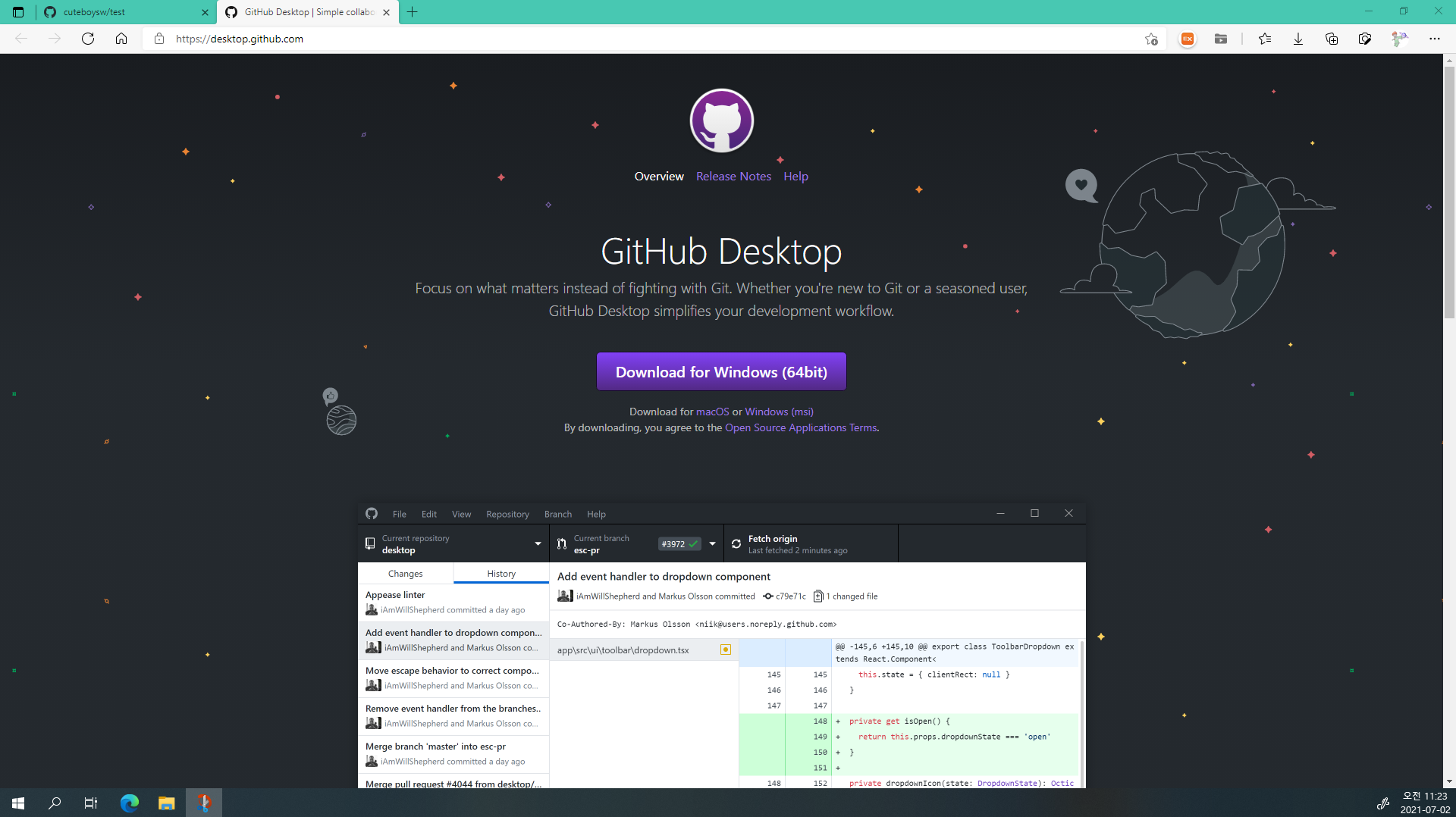Open the Release Notes page
The width and height of the screenshot is (1456, 817).
click(x=733, y=177)
